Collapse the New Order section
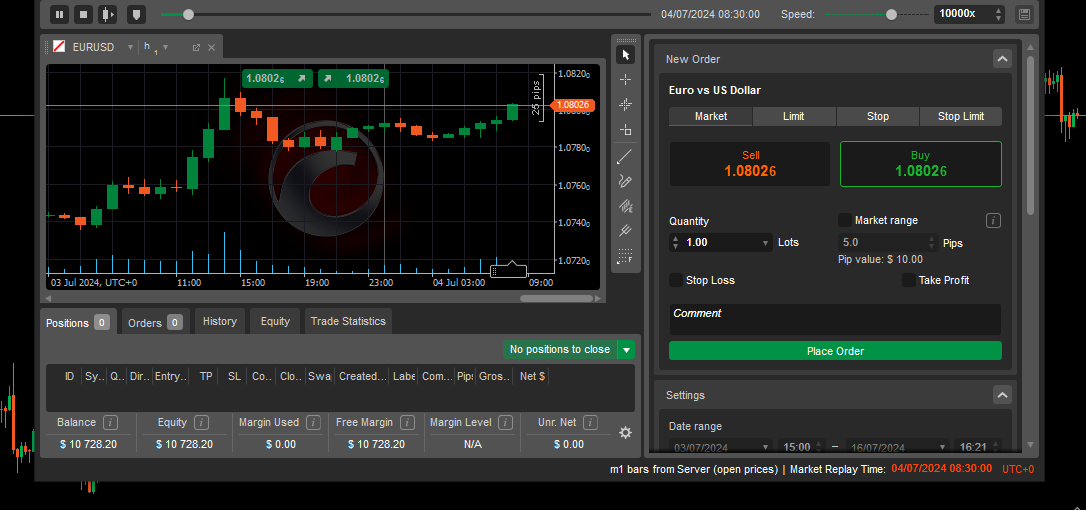Viewport: 1086px width, 510px height. pyautogui.click(x=1002, y=59)
